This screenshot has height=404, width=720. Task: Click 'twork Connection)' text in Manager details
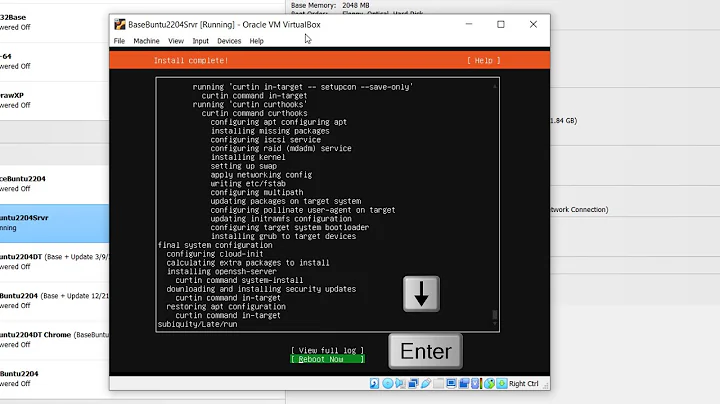(x=579, y=209)
